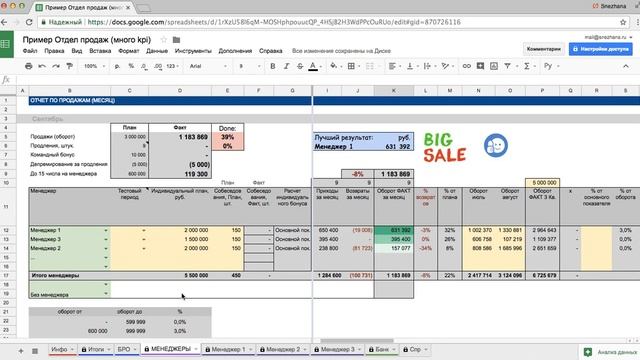The height and width of the screenshot is (360, 640).
Task: Open the Данные menu
Action: click(157, 51)
